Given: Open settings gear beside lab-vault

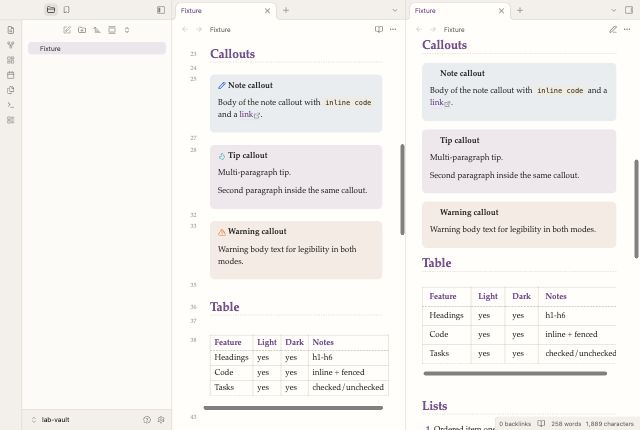Looking at the screenshot, I should (x=161, y=419).
